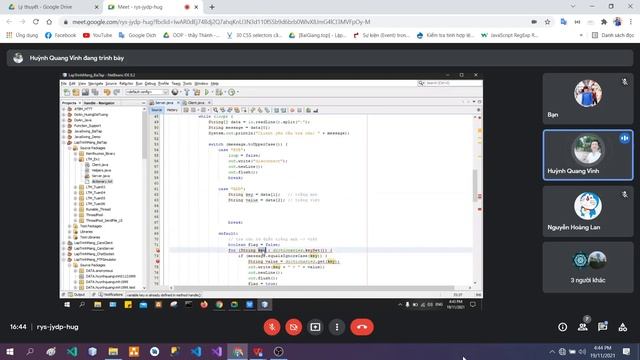Click the Present now screen icon

click(315, 327)
